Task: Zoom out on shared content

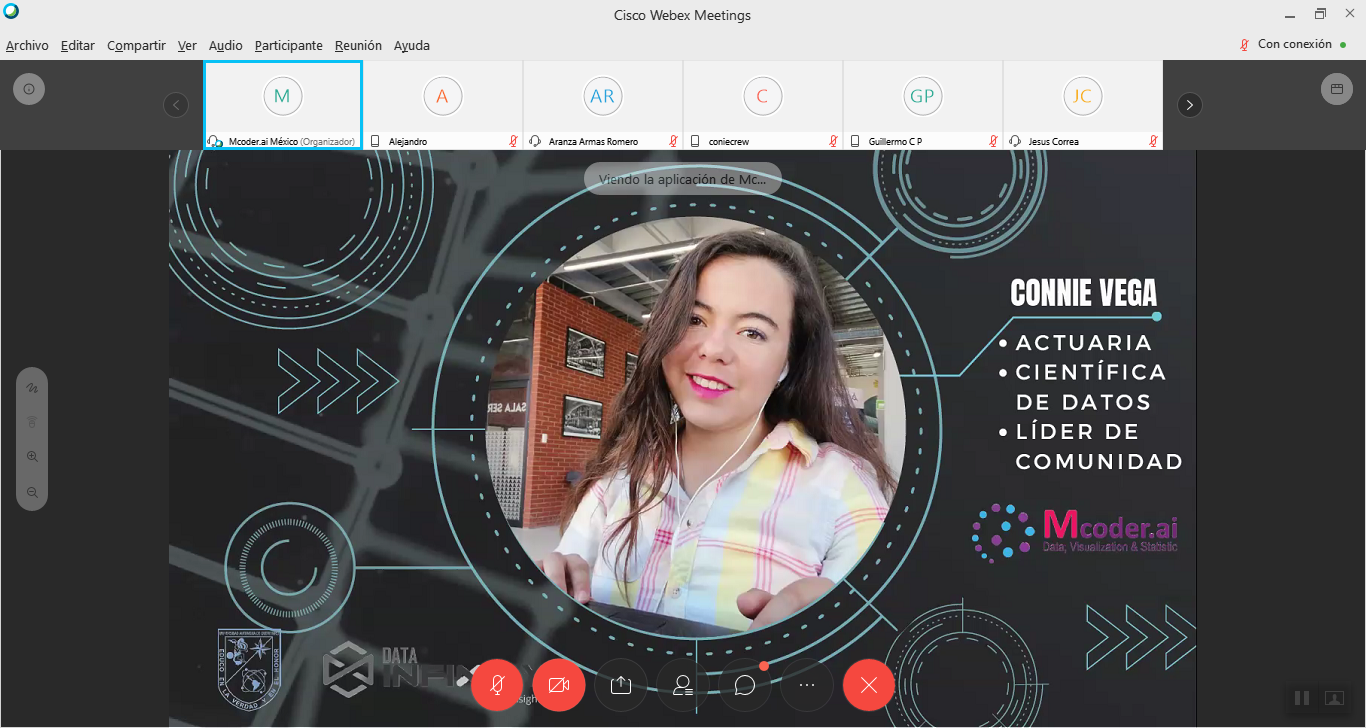Action: (x=32, y=492)
